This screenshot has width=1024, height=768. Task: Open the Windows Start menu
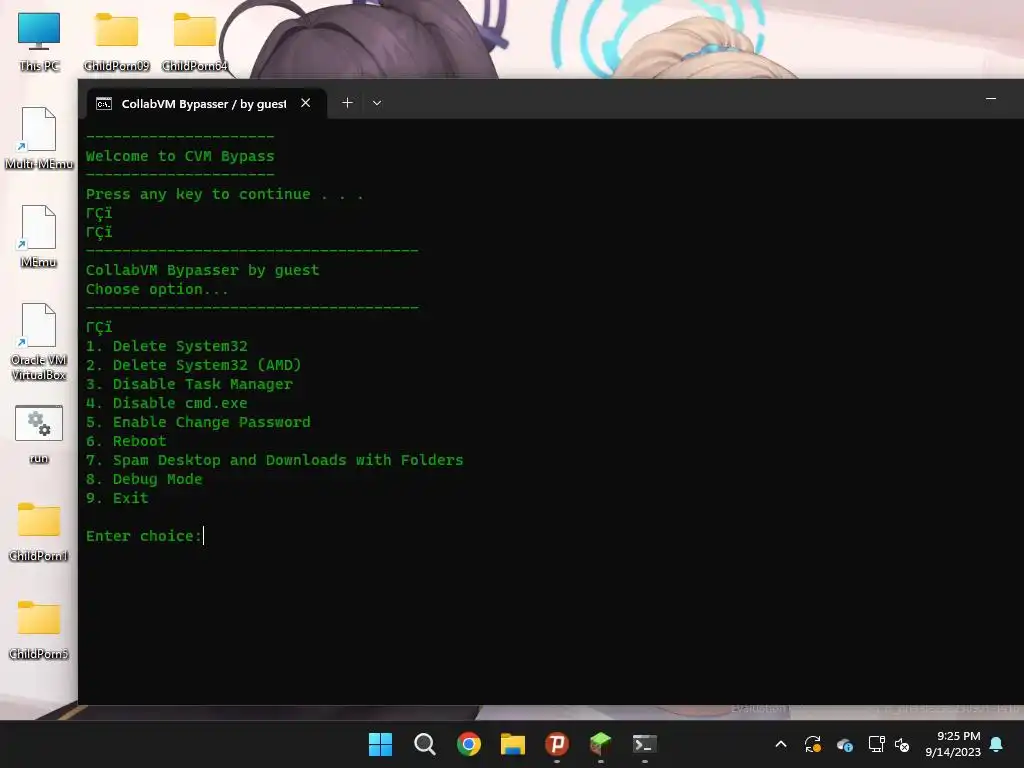pos(380,744)
